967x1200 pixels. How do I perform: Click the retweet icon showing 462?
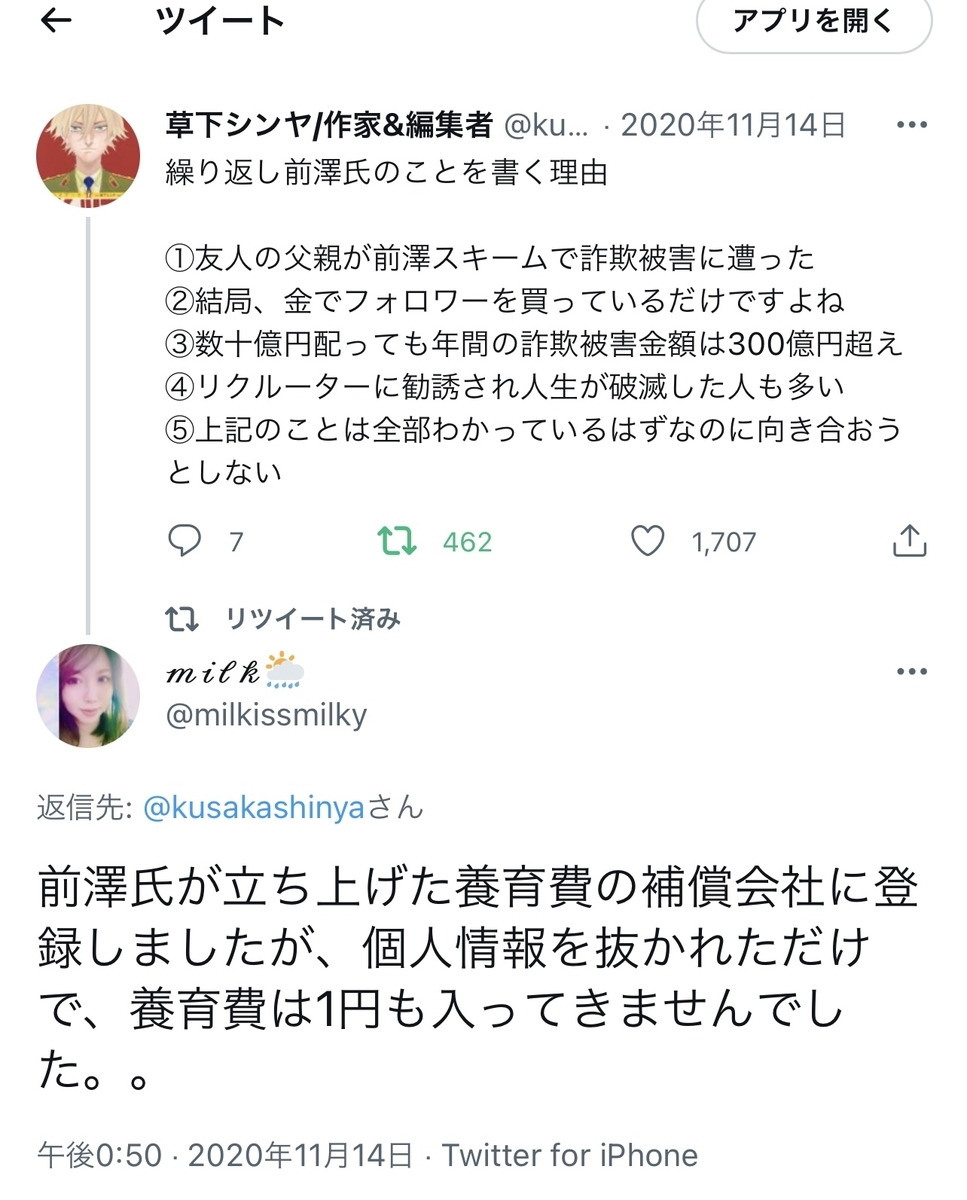coord(399,540)
